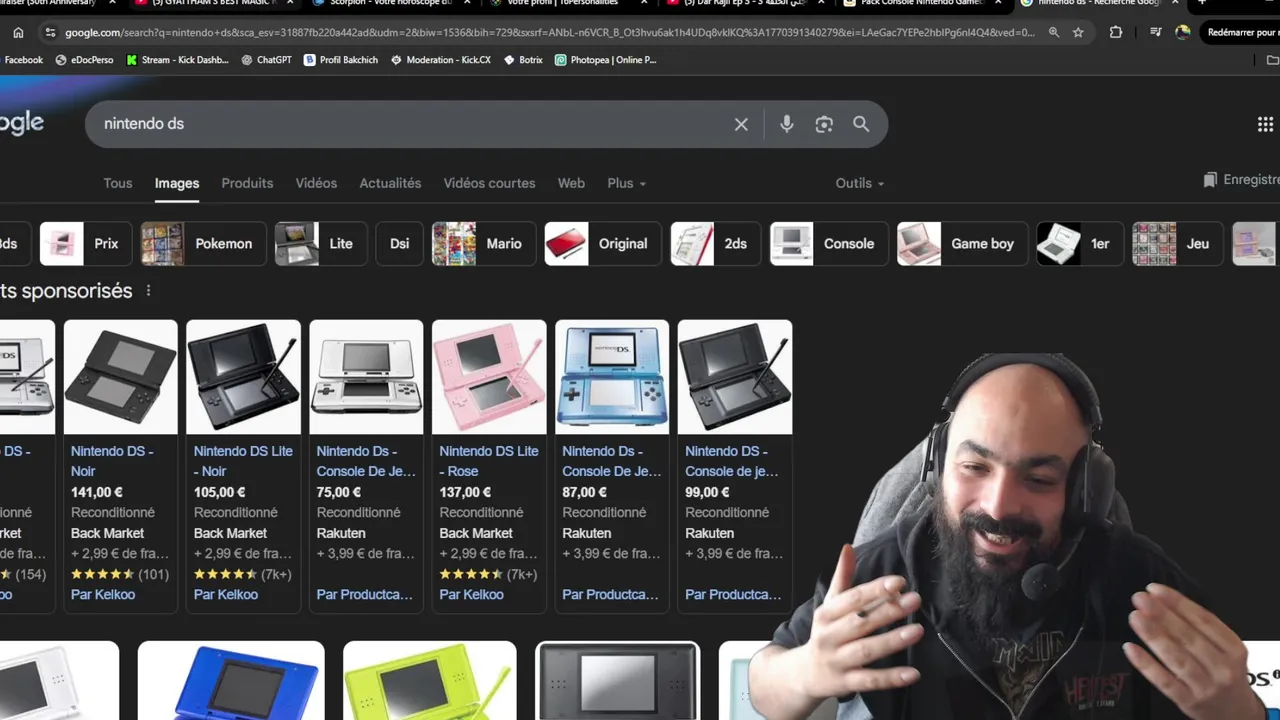Expand the Outils dropdown

point(860,183)
